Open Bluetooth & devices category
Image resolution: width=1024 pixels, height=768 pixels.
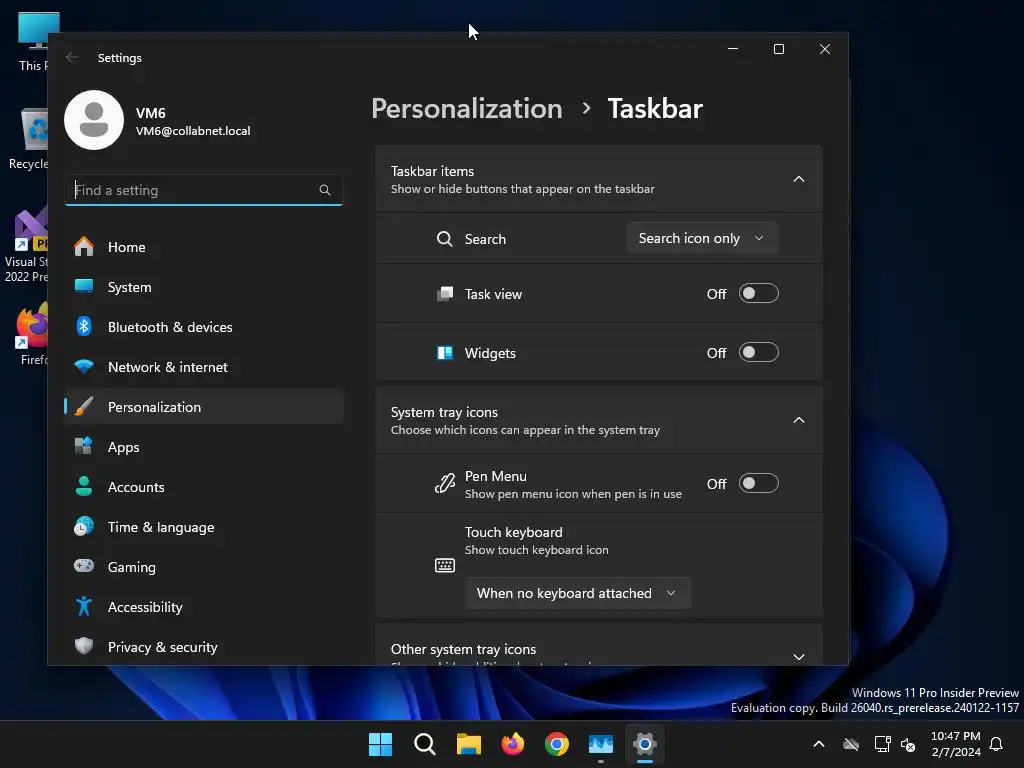(204, 327)
